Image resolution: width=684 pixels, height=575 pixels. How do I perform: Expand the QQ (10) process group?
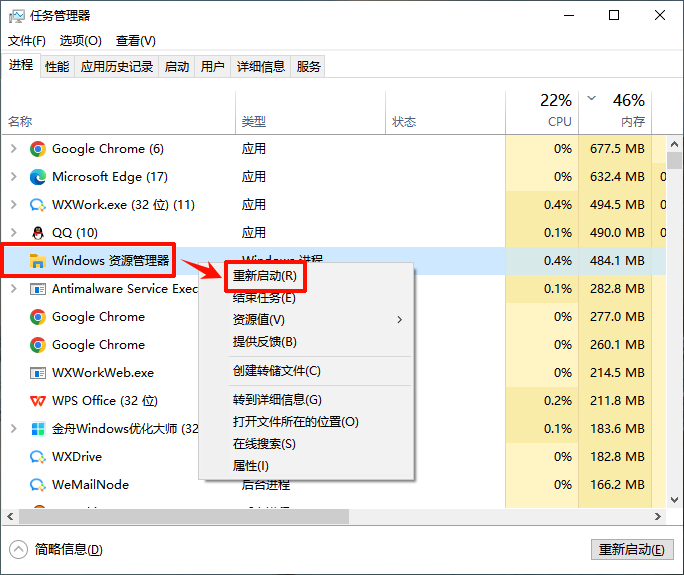tap(14, 233)
